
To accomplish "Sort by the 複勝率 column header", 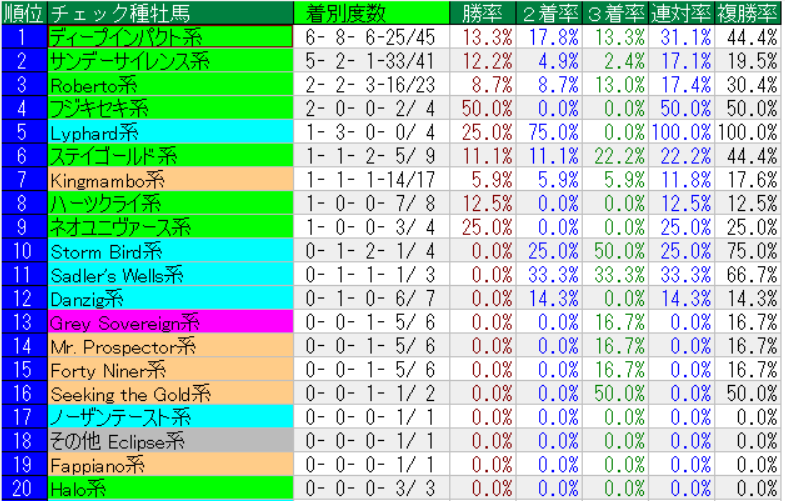I will tap(748, 13).
